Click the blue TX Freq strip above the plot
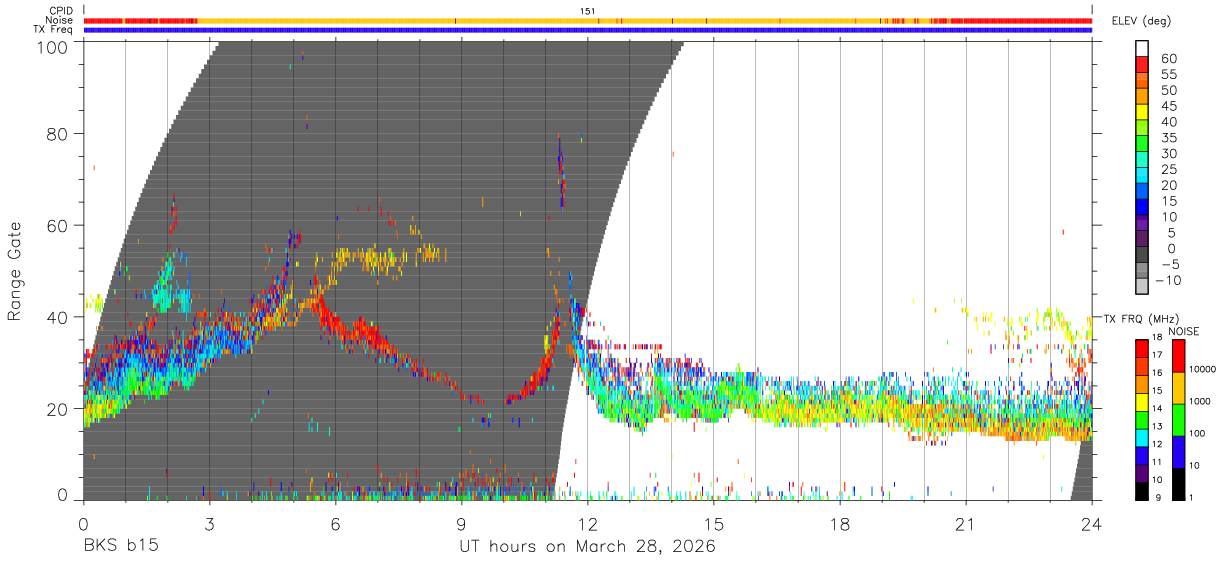Screen dimensions: 1228x567 click(x=588, y=30)
